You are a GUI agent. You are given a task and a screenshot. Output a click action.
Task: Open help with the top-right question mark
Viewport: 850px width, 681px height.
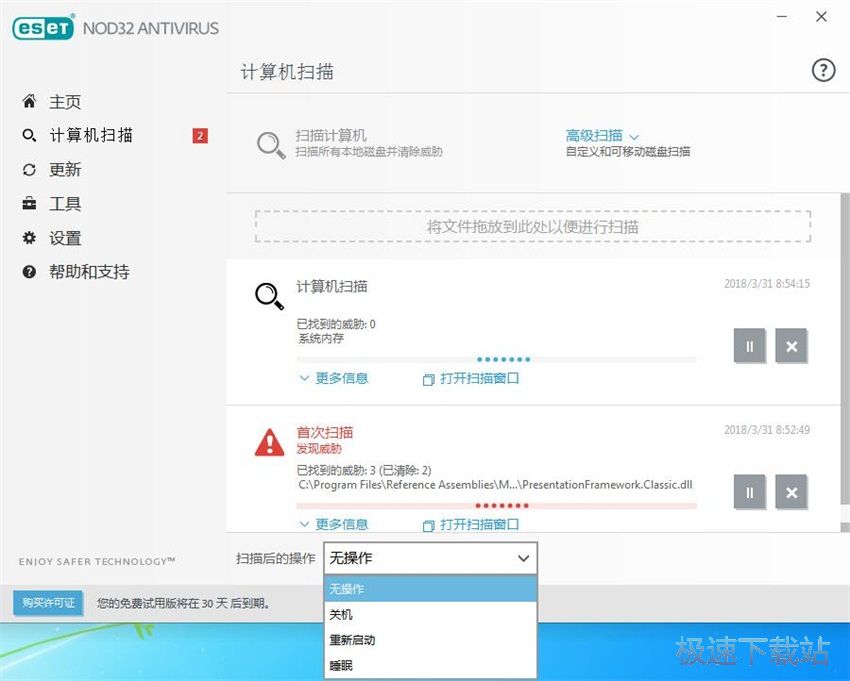(x=823, y=70)
